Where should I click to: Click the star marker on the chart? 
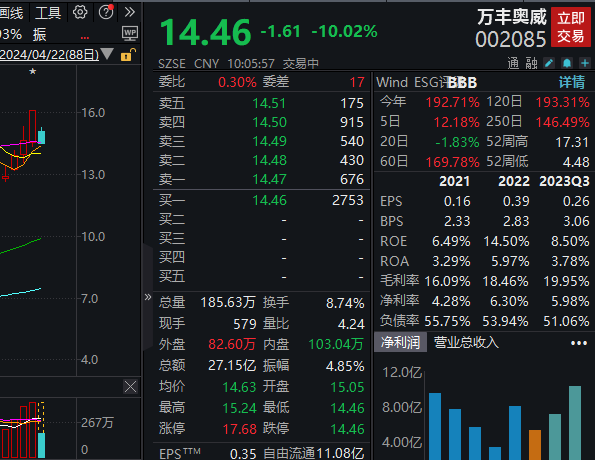pos(33,71)
